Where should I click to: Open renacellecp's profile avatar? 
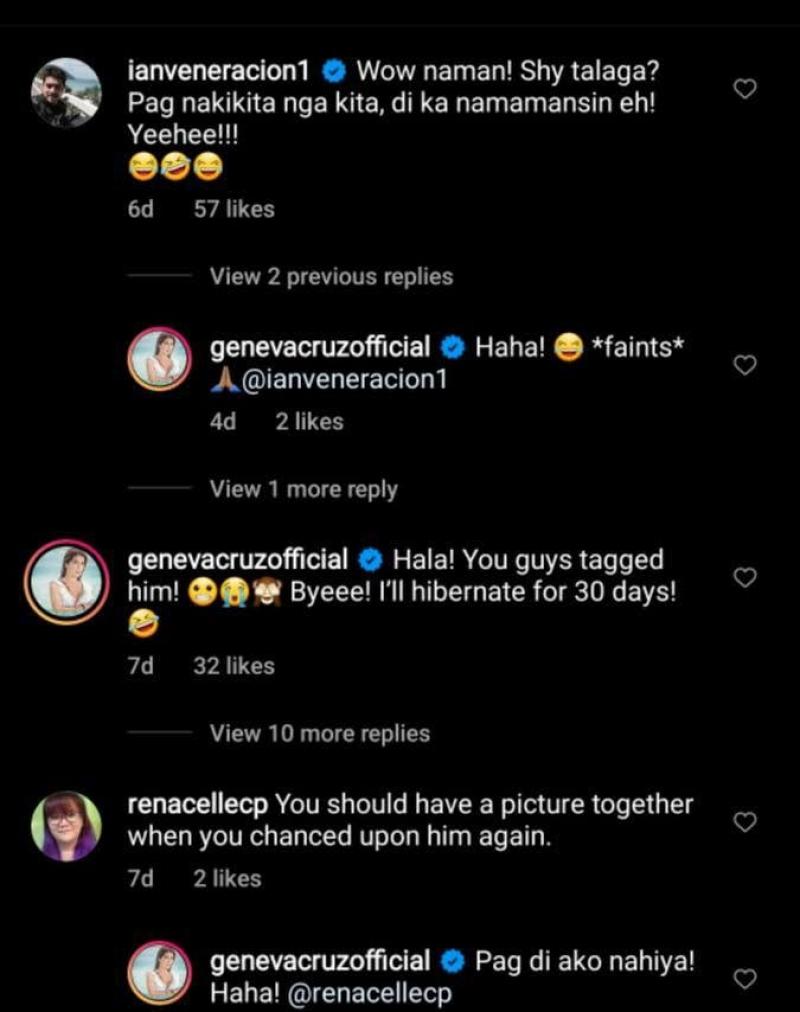point(65,825)
